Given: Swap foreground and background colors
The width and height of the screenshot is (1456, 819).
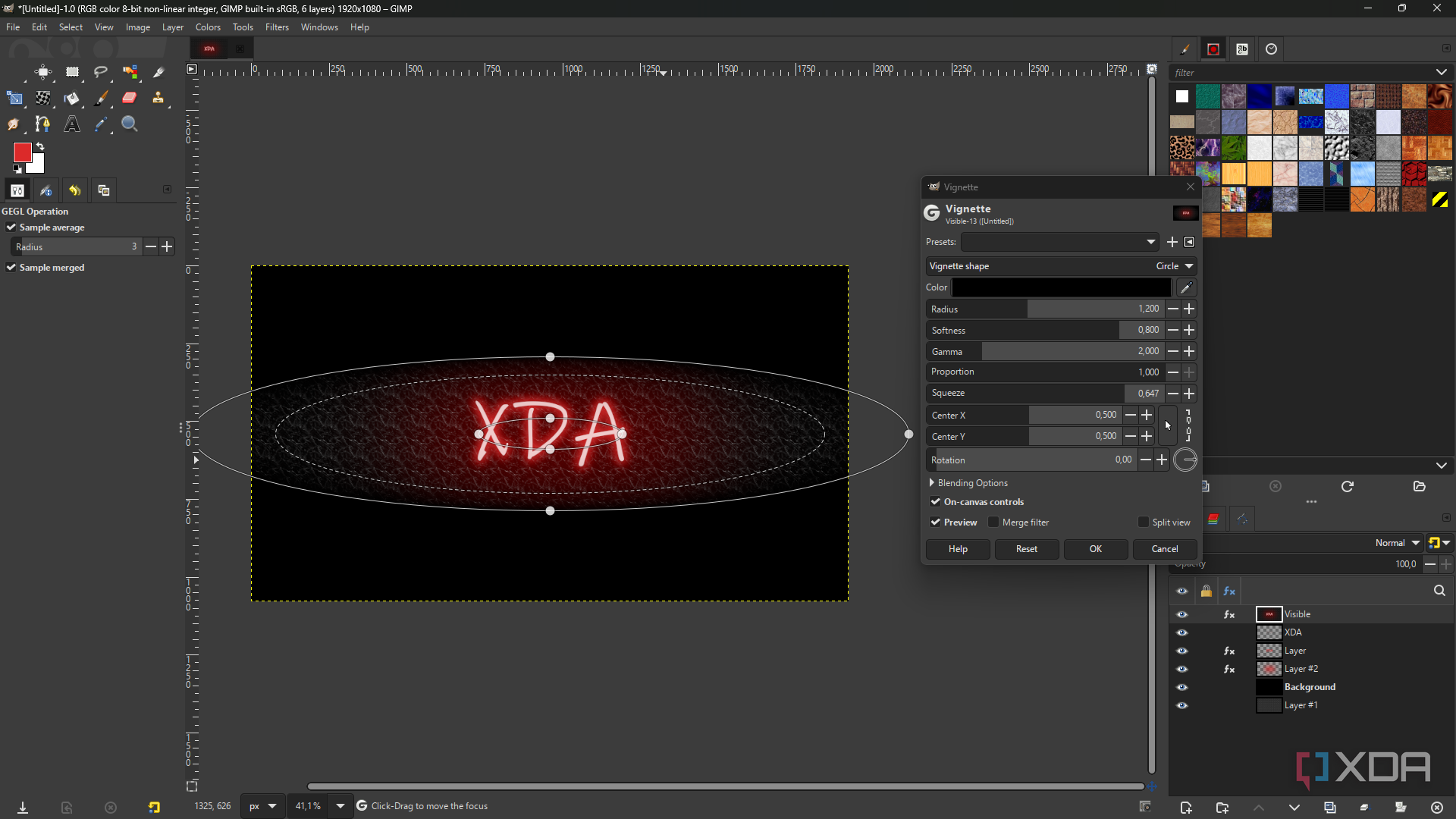Looking at the screenshot, I should coord(40,146).
